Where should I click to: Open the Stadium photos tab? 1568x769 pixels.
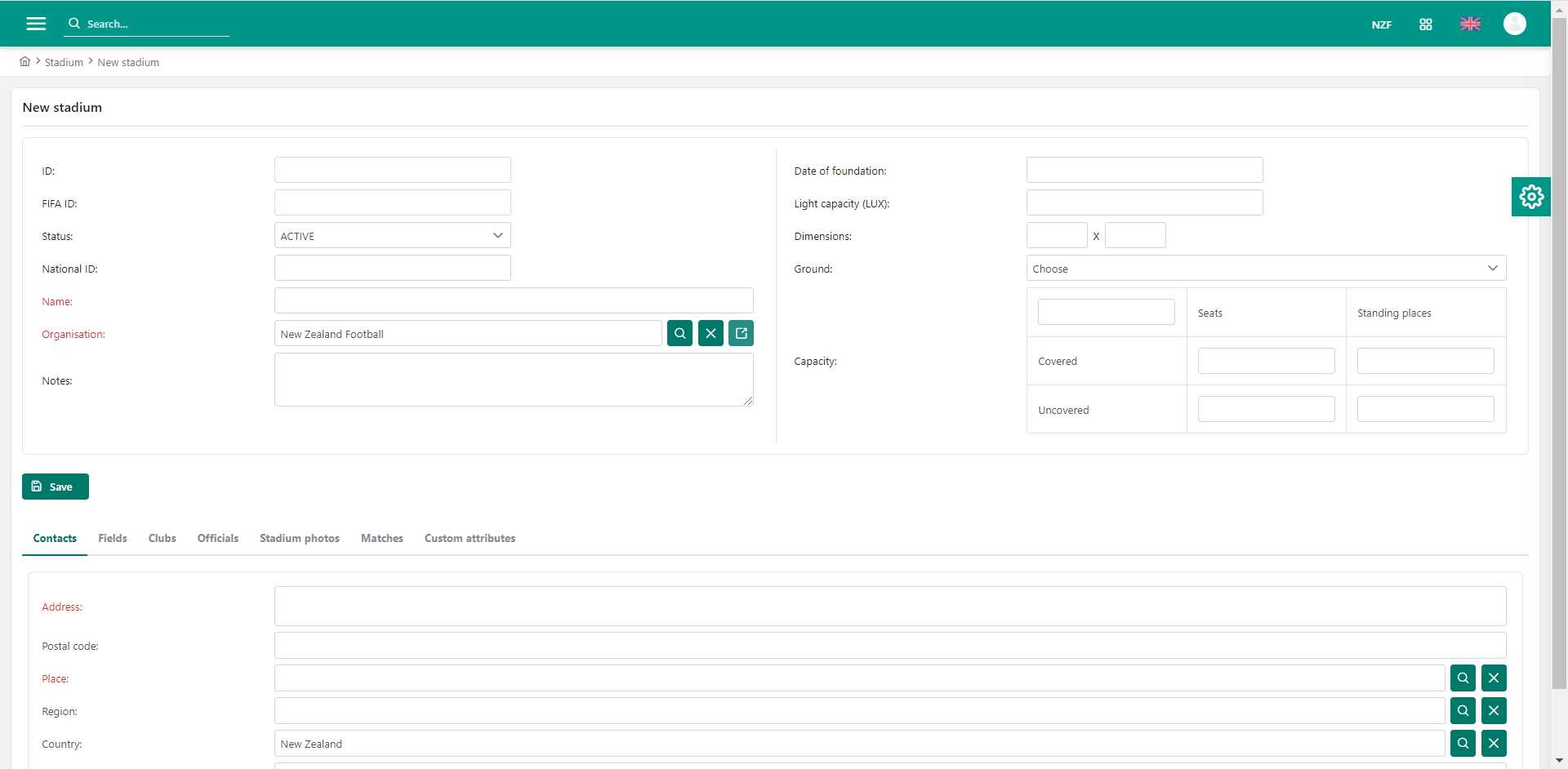pyautogui.click(x=299, y=538)
